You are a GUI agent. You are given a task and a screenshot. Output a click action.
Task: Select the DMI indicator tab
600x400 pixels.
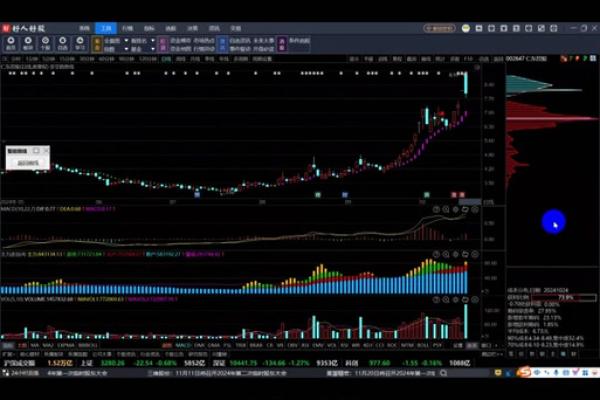(x=199, y=345)
